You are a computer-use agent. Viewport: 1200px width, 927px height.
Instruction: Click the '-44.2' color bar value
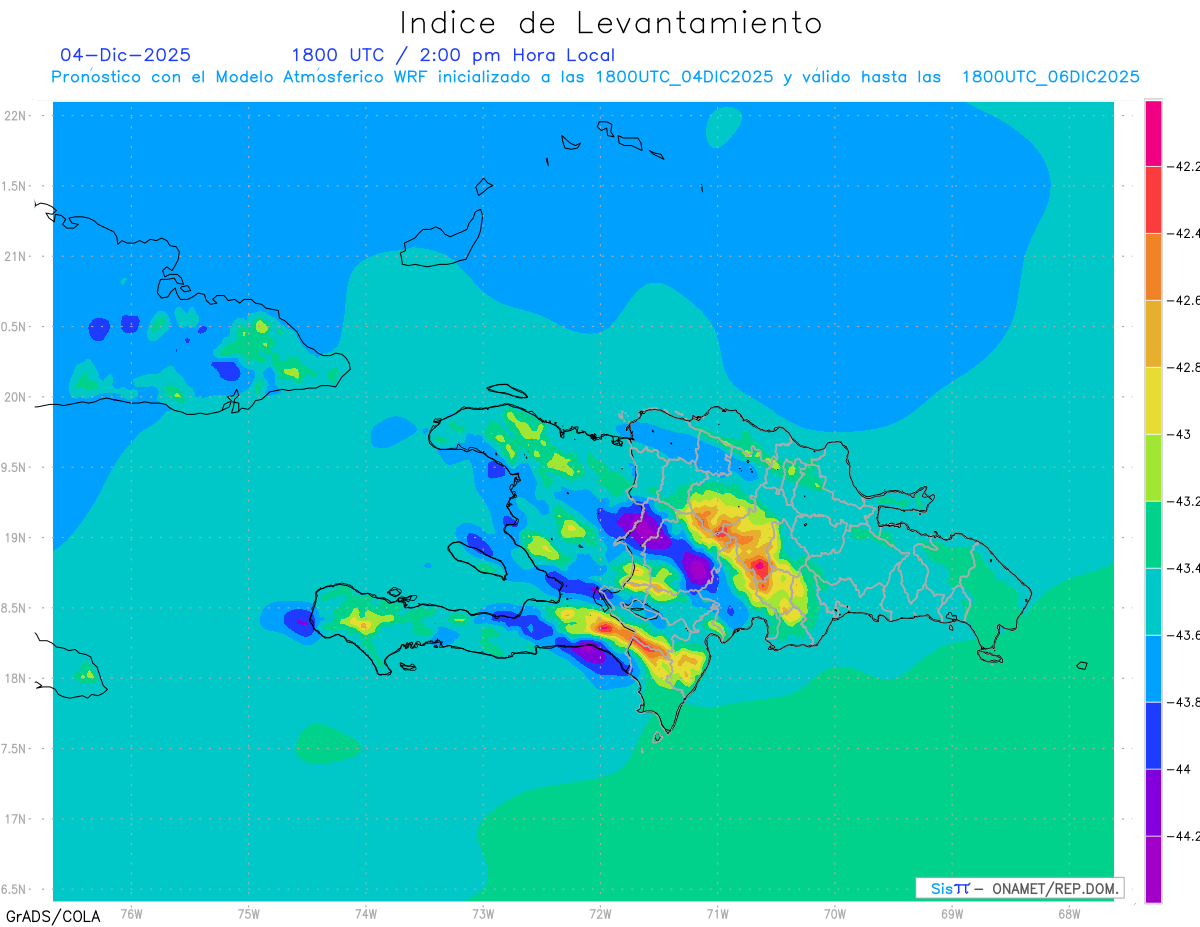click(1185, 836)
